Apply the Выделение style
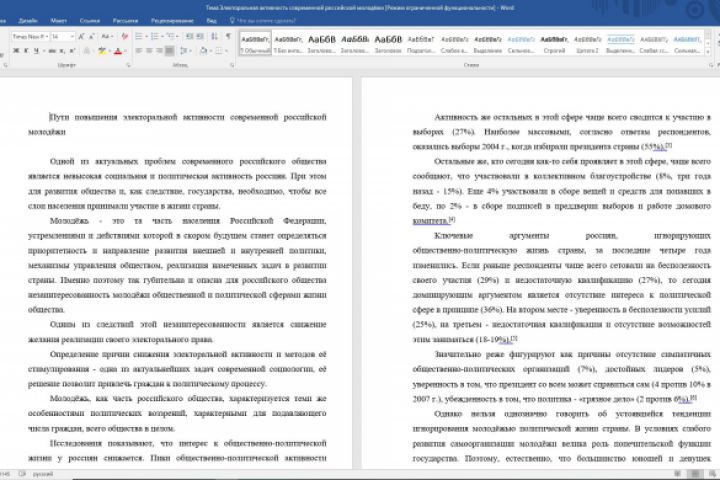The width and height of the screenshot is (720, 480). click(488, 44)
